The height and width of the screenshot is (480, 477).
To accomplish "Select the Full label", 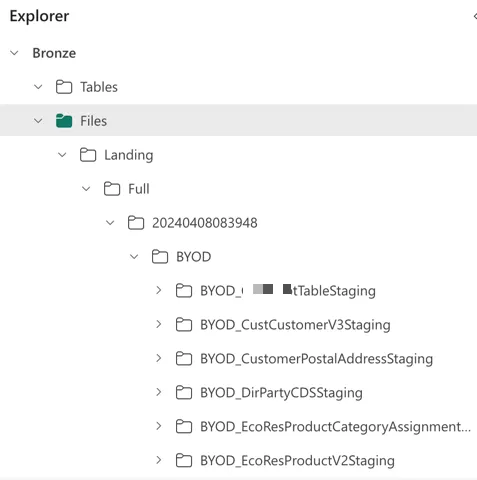I will [x=139, y=189].
